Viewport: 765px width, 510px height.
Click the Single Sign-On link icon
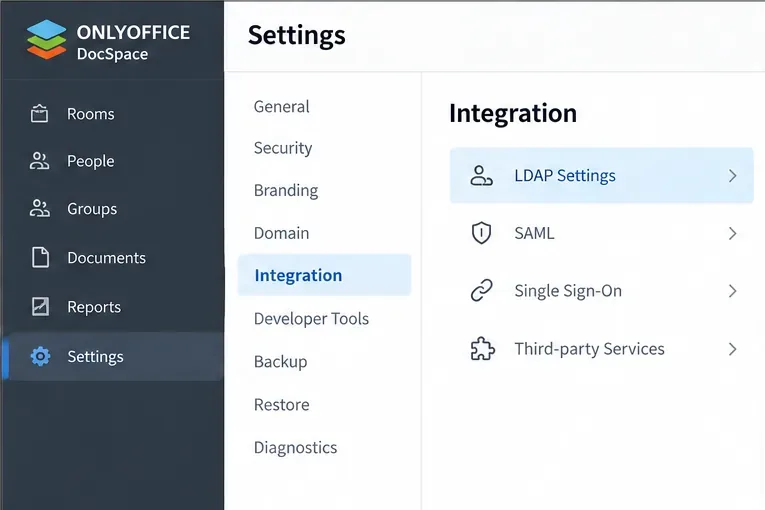[x=482, y=290]
